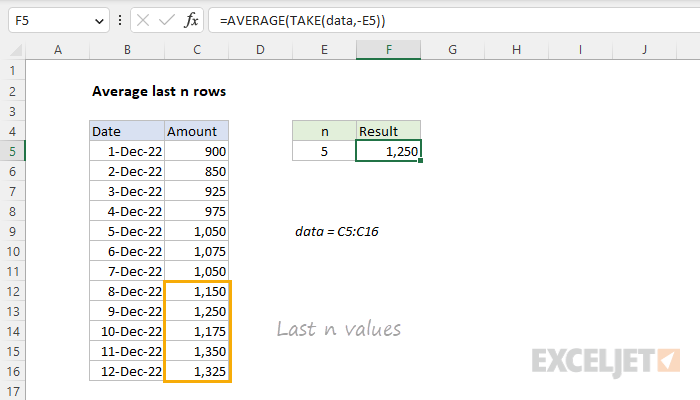Click the 7-Dec-22 date cell
This screenshot has height=400, width=700.
pos(127,271)
